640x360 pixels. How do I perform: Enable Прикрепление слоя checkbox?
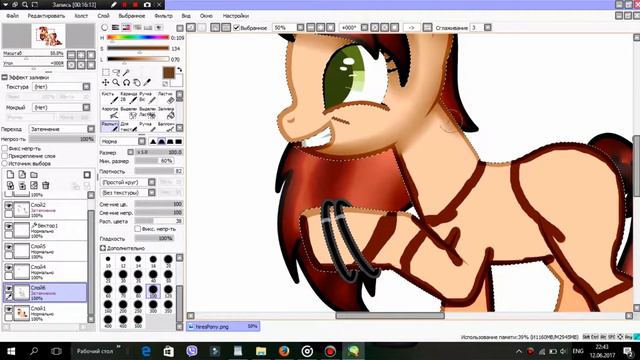click(5, 156)
